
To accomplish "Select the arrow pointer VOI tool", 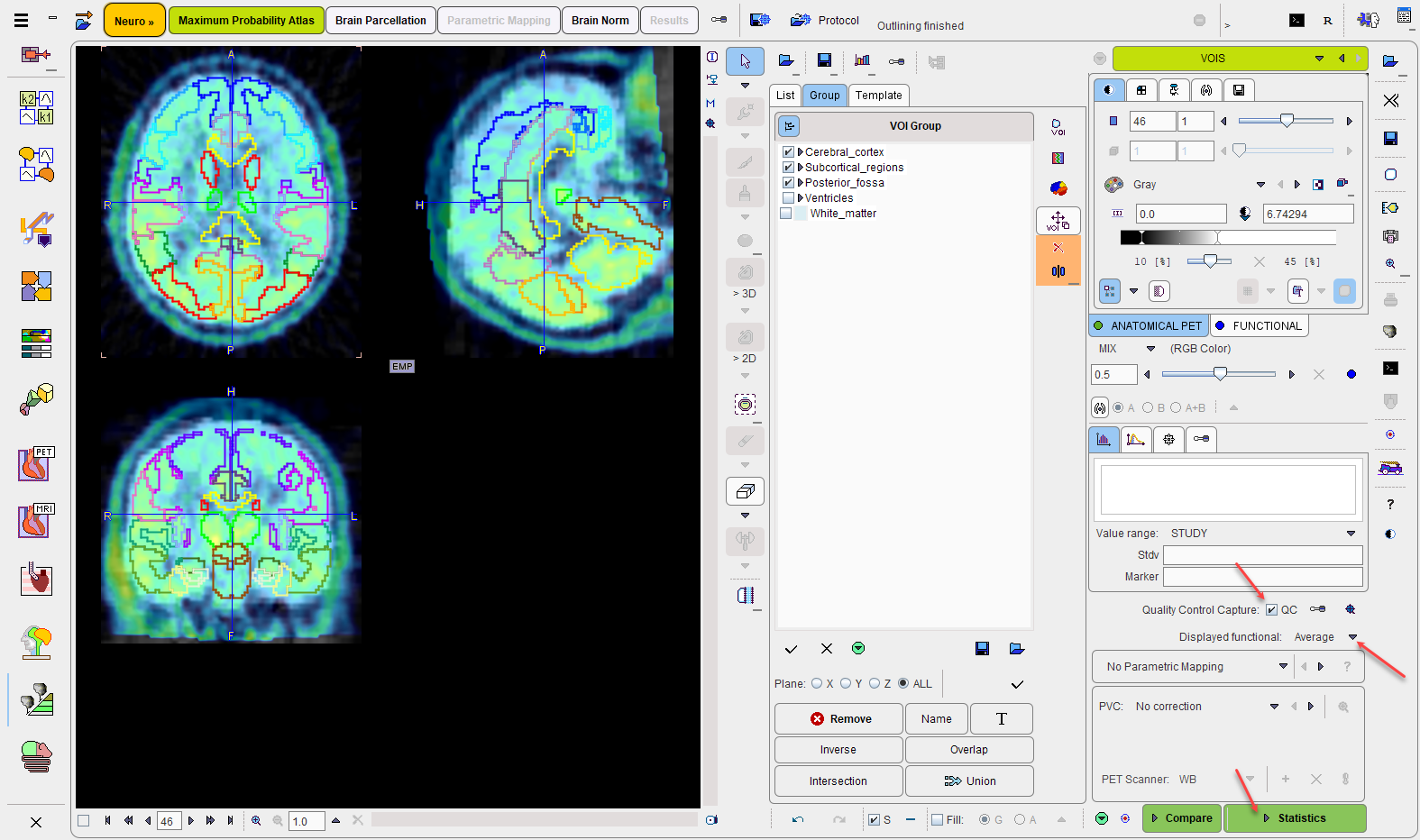I will tap(745, 61).
